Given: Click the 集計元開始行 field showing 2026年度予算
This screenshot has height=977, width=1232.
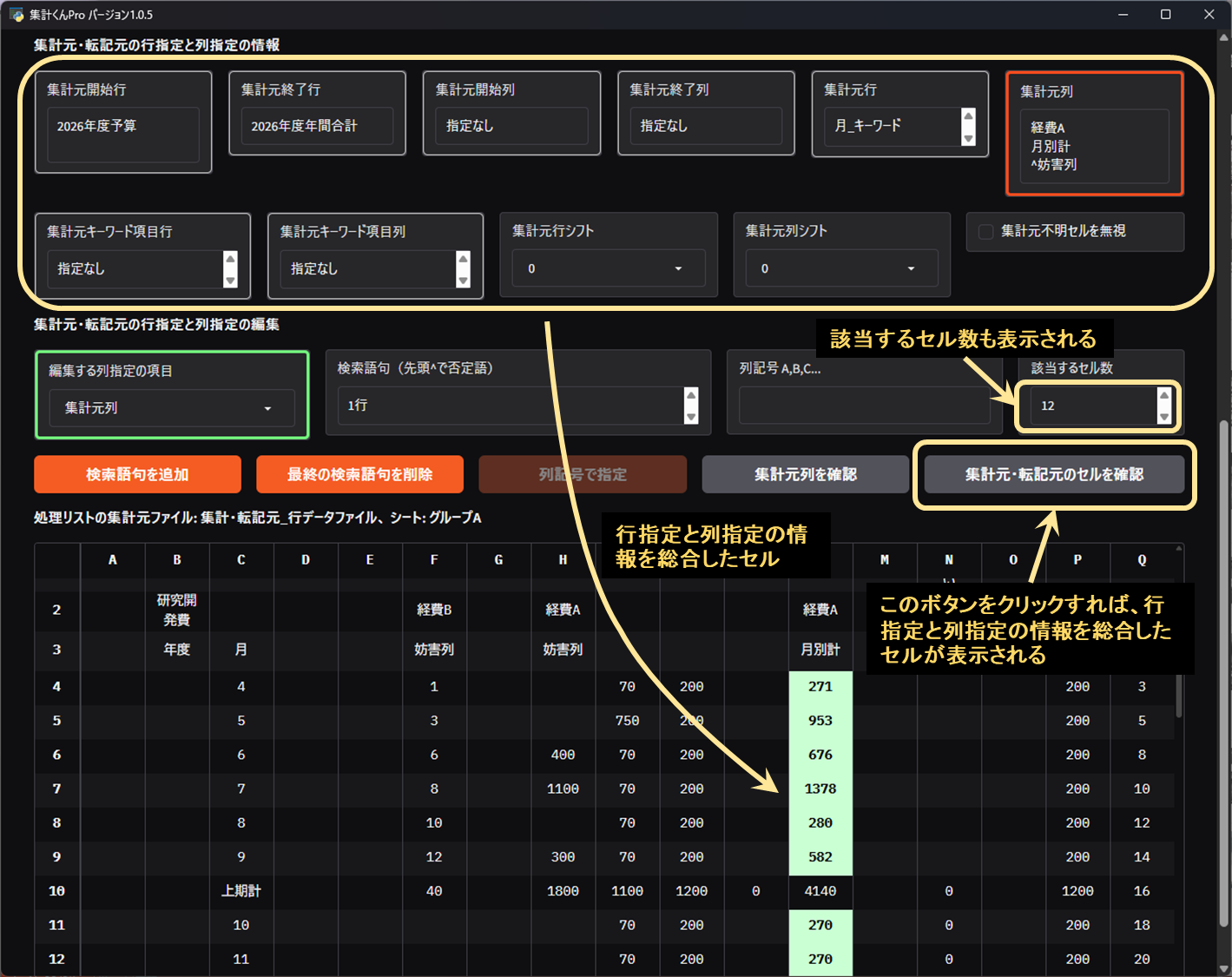Looking at the screenshot, I should coord(123,135).
